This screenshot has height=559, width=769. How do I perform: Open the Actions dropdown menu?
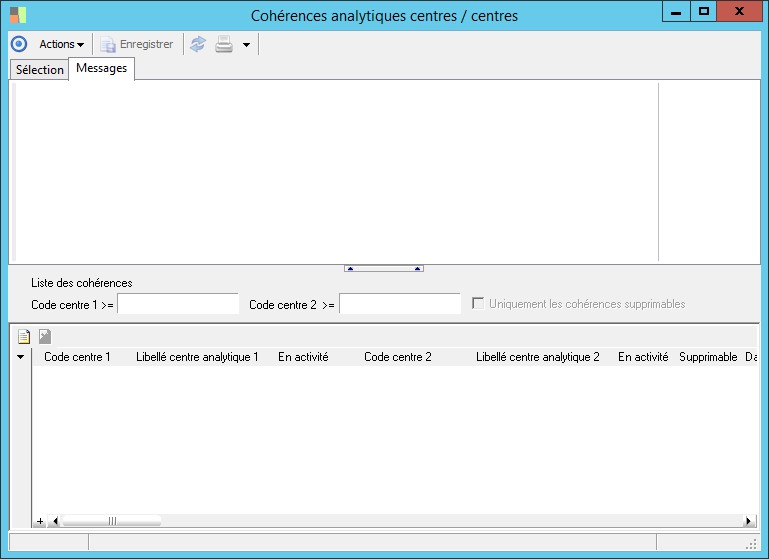coord(61,44)
